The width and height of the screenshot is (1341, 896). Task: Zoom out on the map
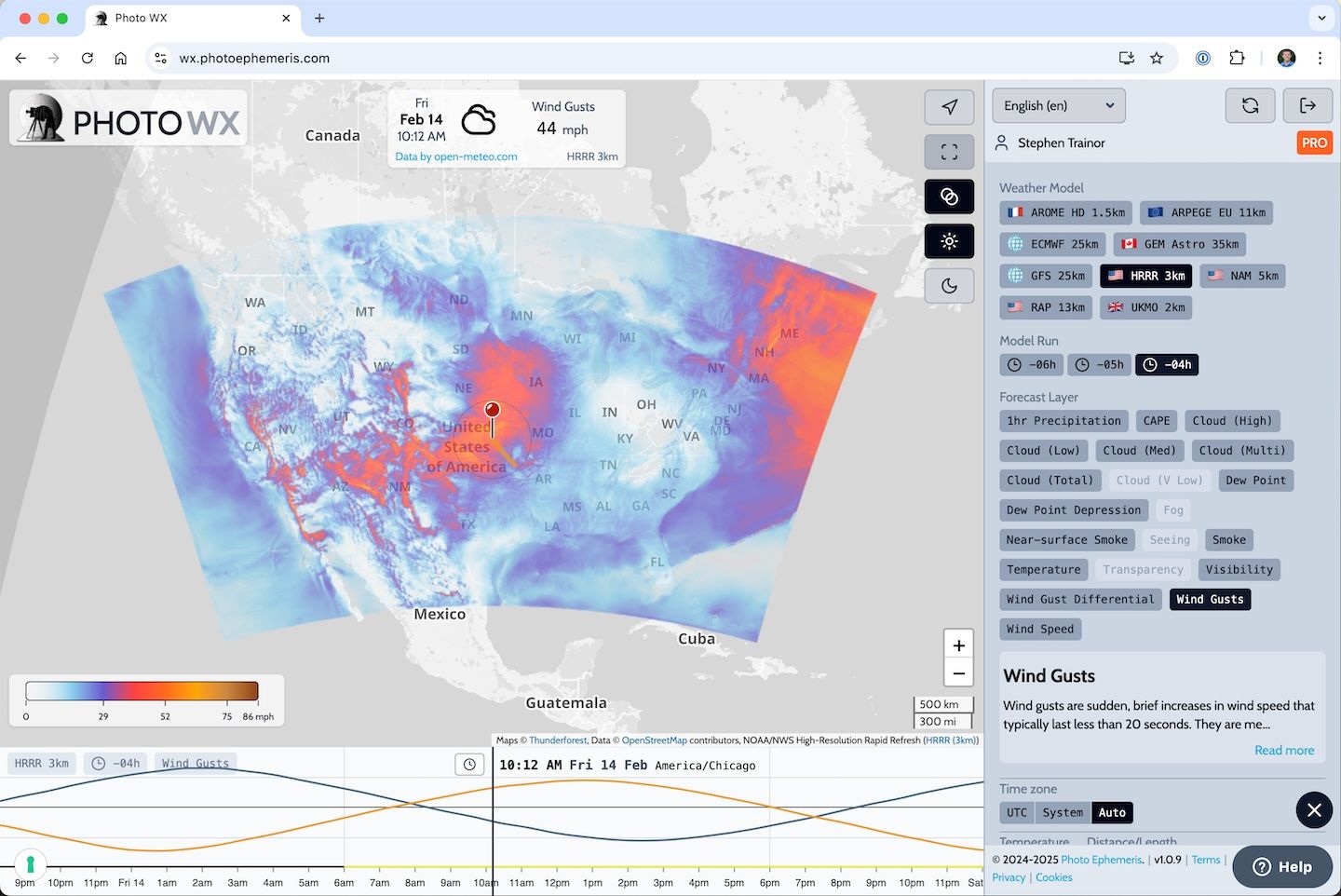click(958, 673)
